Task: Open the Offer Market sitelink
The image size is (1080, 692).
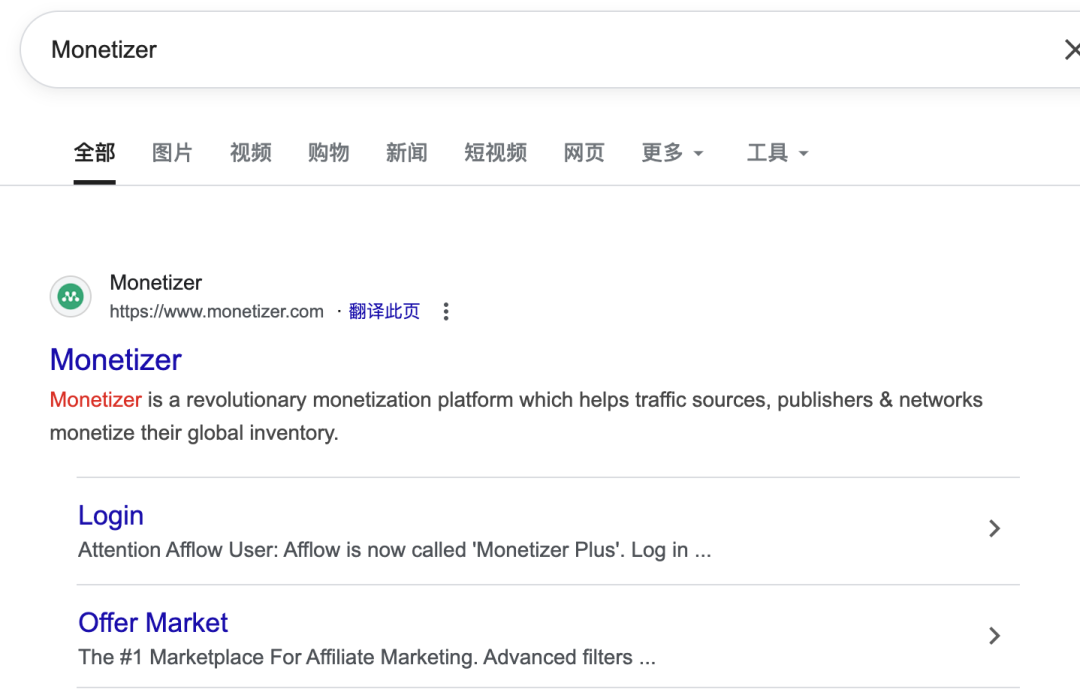Action: (153, 623)
